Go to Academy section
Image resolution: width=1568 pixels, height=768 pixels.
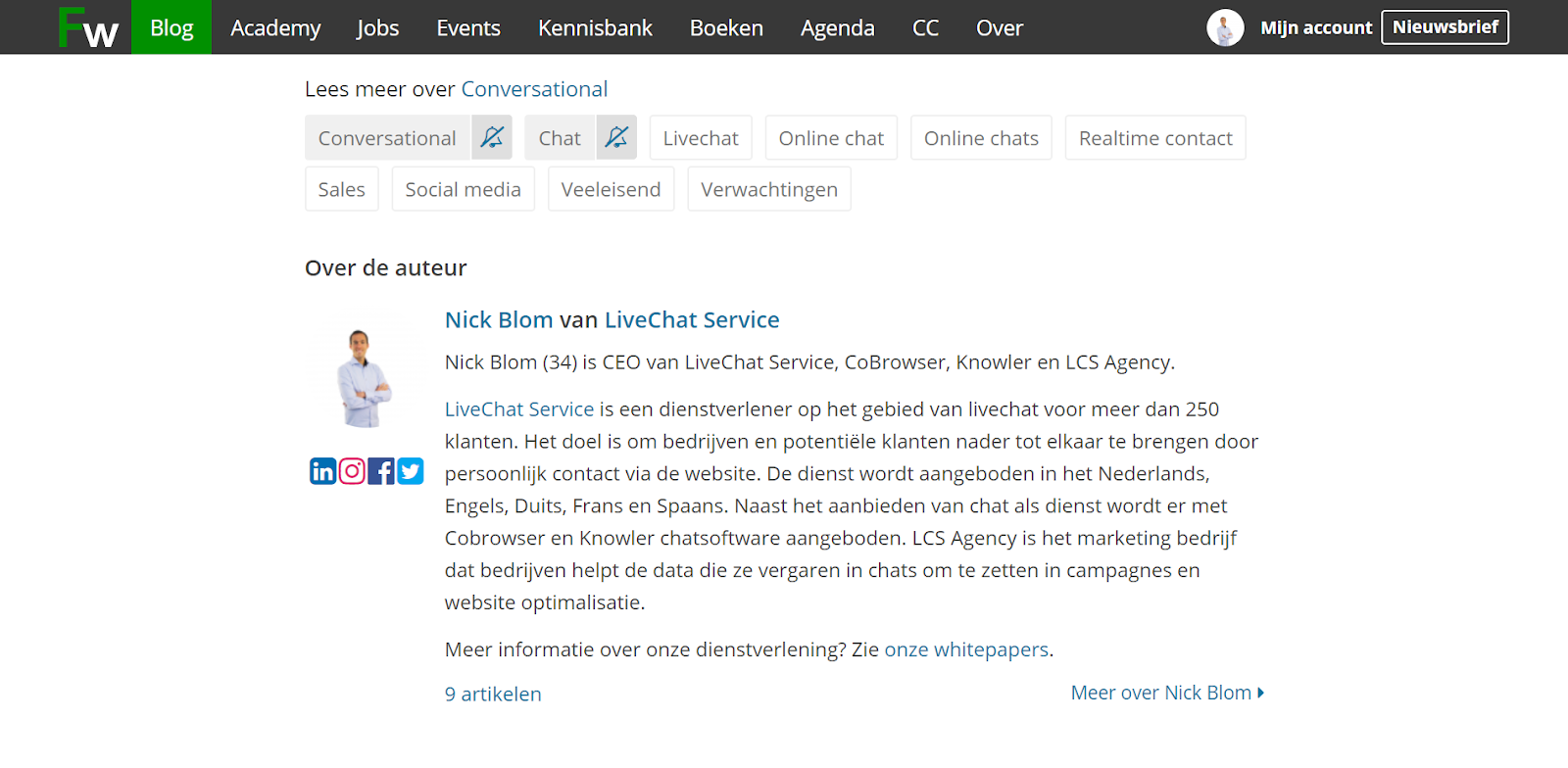tap(275, 27)
